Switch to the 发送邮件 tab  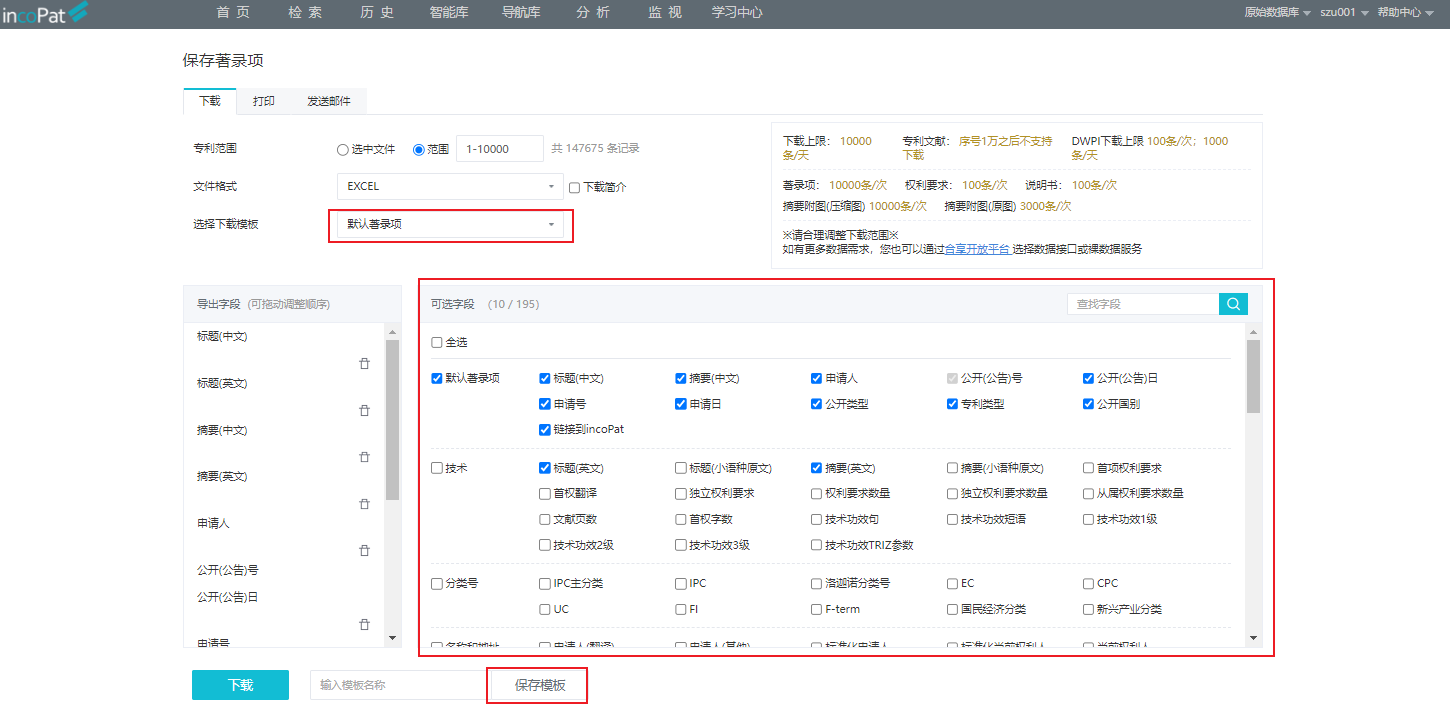(x=329, y=101)
